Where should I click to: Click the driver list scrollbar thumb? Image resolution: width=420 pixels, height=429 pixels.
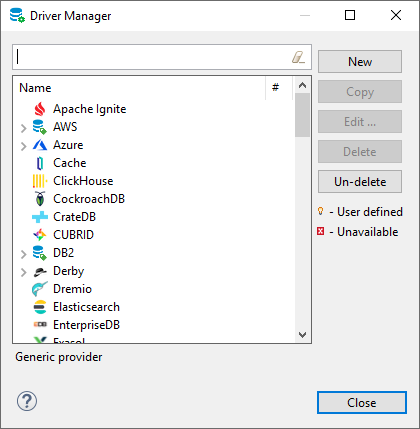pyautogui.click(x=302, y=115)
